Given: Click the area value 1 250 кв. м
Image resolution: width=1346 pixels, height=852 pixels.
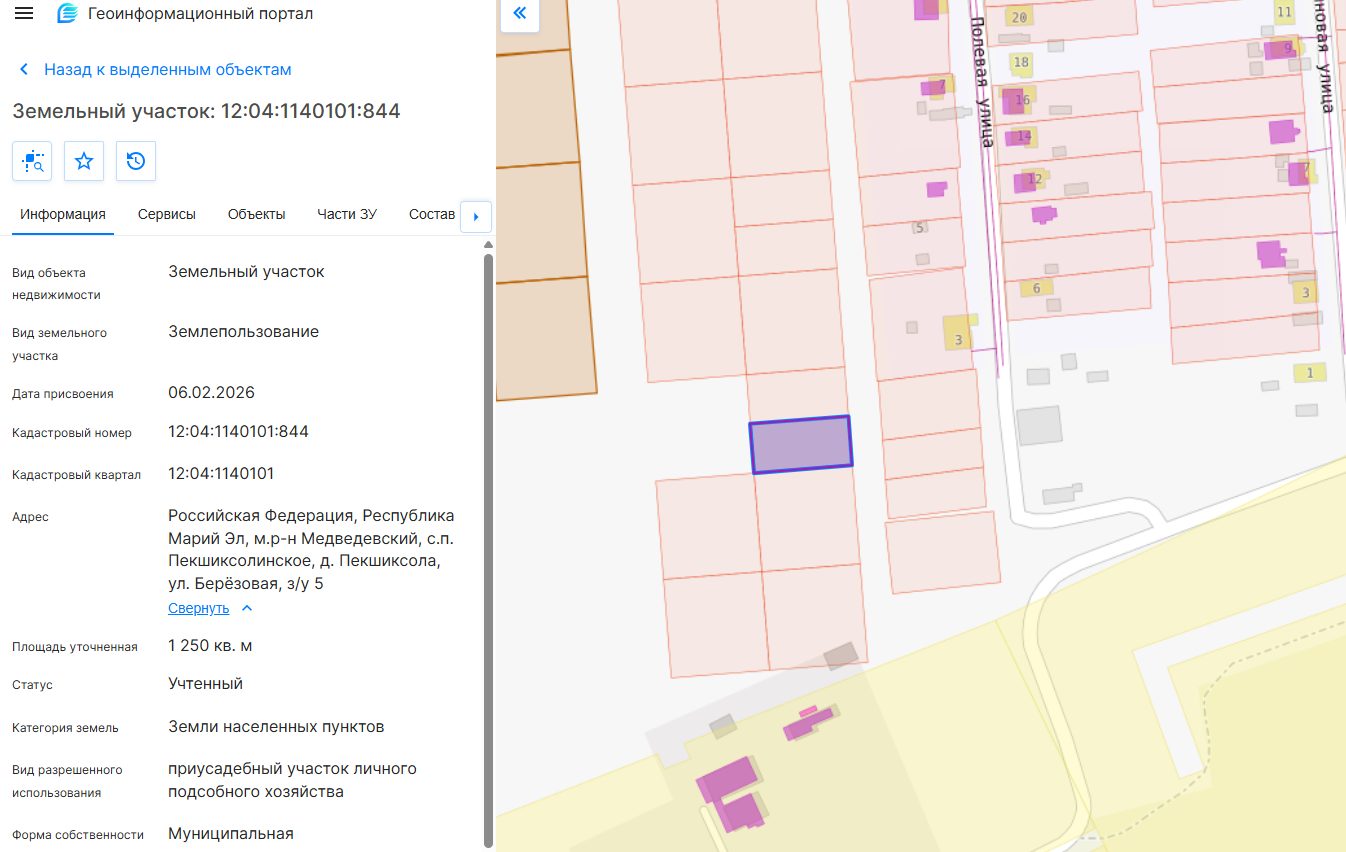Looking at the screenshot, I should (x=210, y=646).
